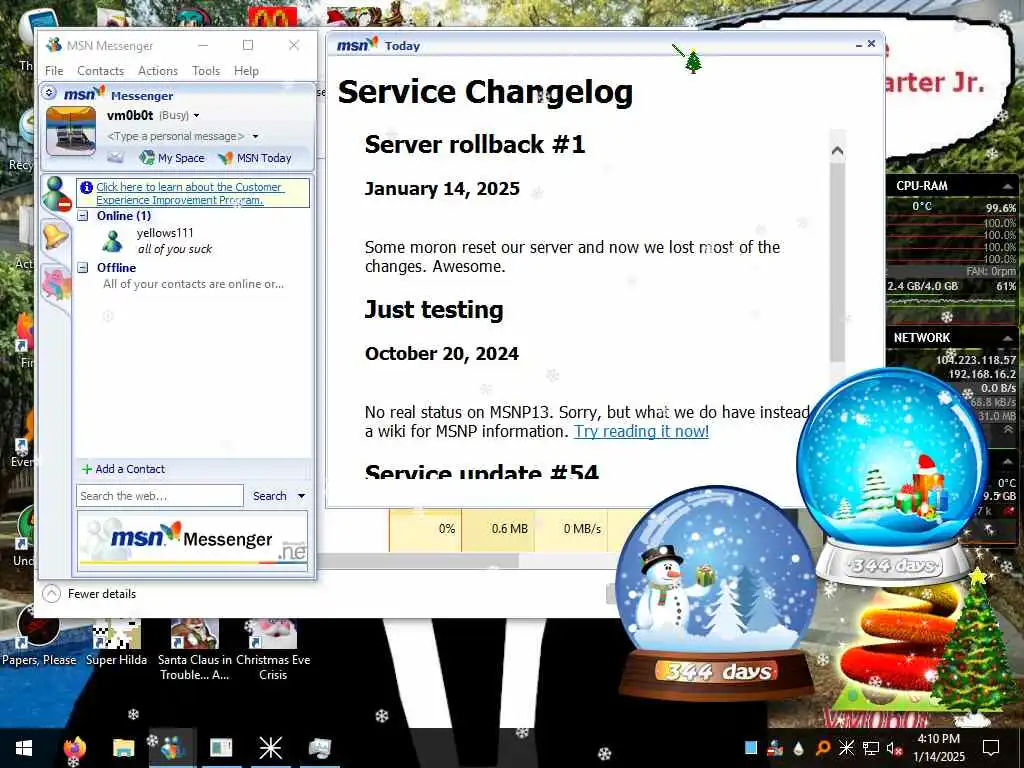This screenshot has width=1024, height=768.
Task: Open the e-mail inbox envelope icon
Action: [116, 157]
